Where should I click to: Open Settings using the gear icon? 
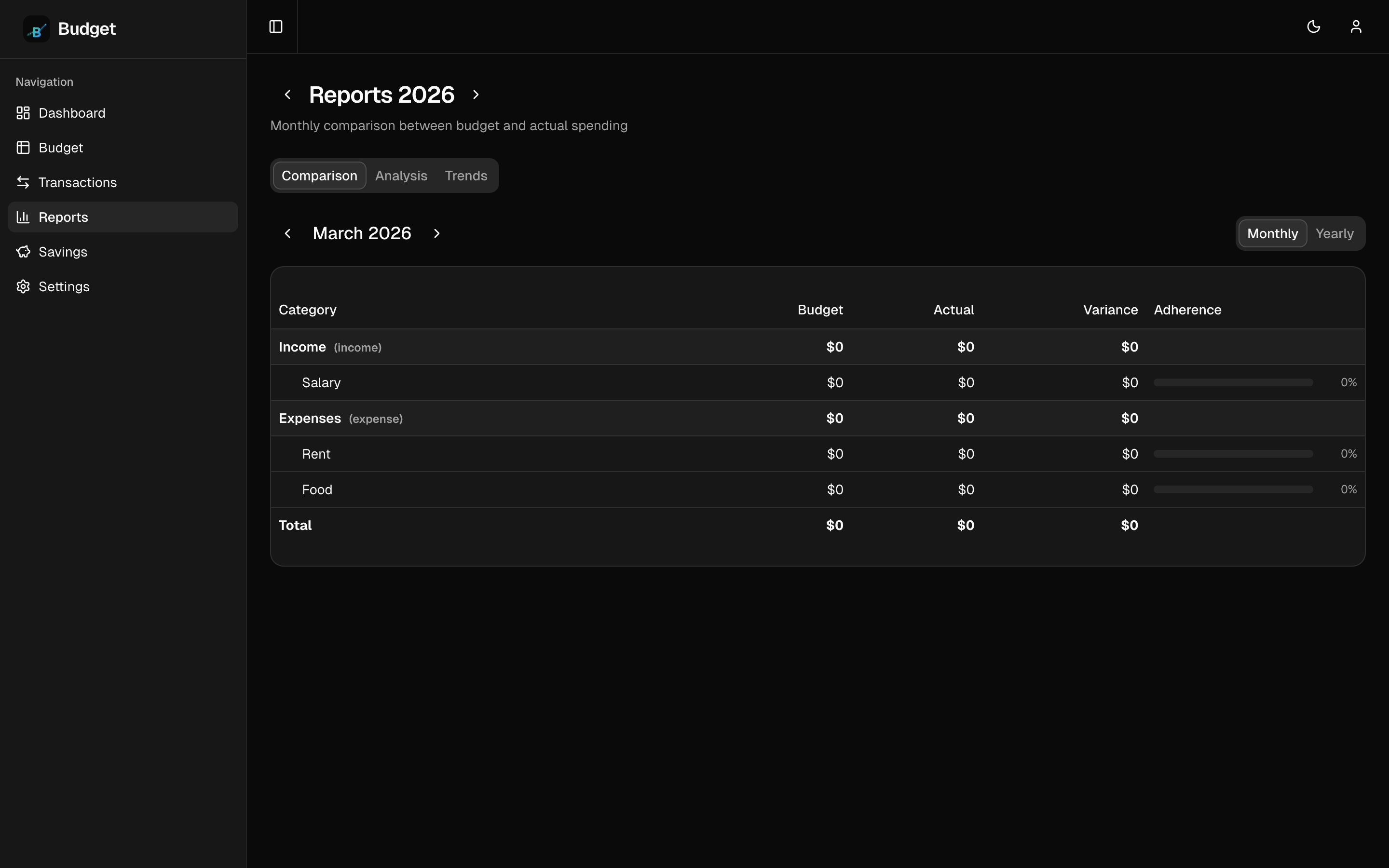[x=22, y=286]
